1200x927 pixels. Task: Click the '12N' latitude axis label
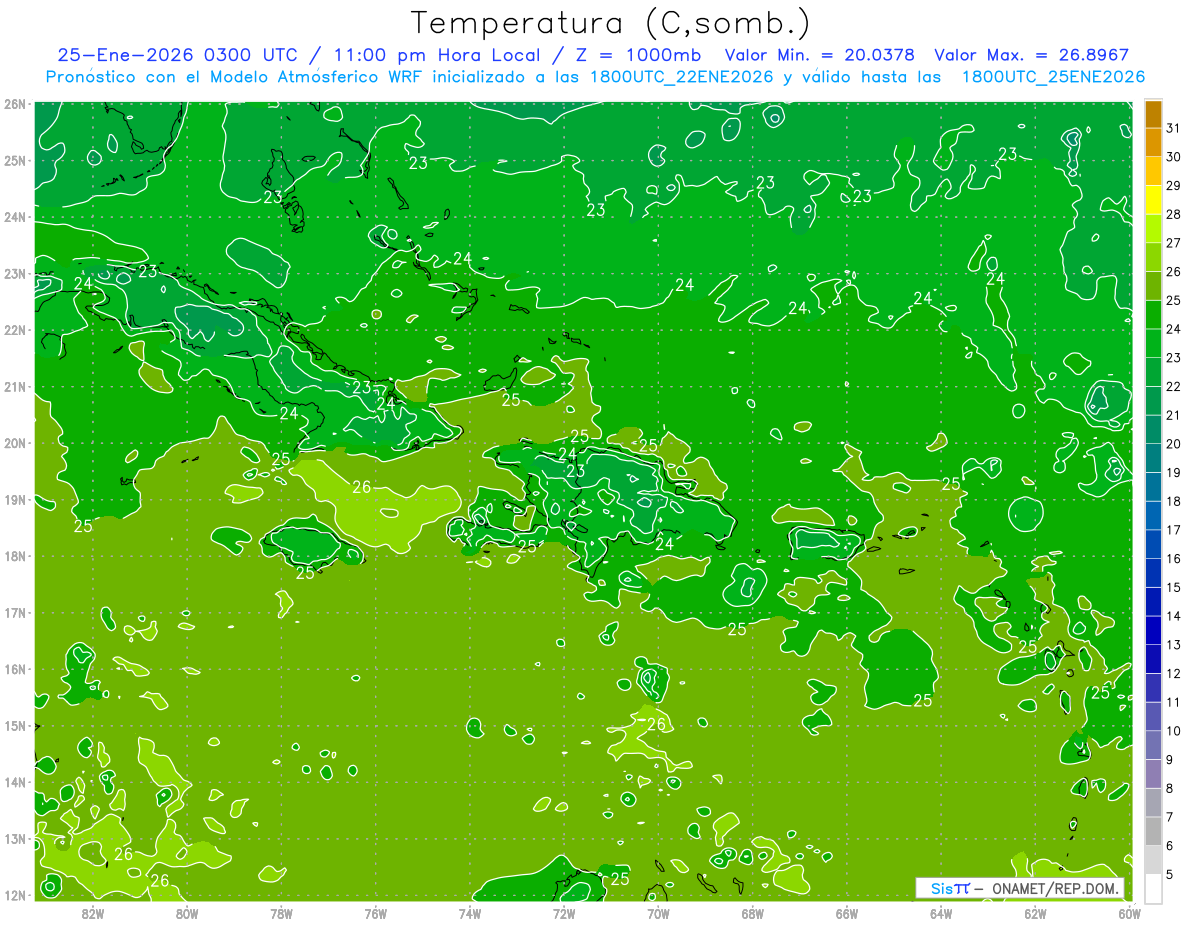click(14, 895)
